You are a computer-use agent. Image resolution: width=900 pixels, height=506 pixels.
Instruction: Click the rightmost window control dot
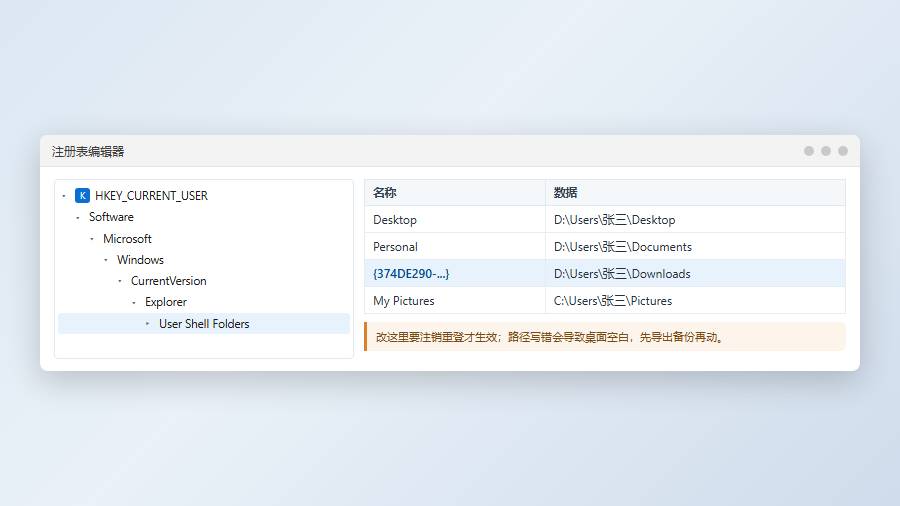pos(843,151)
